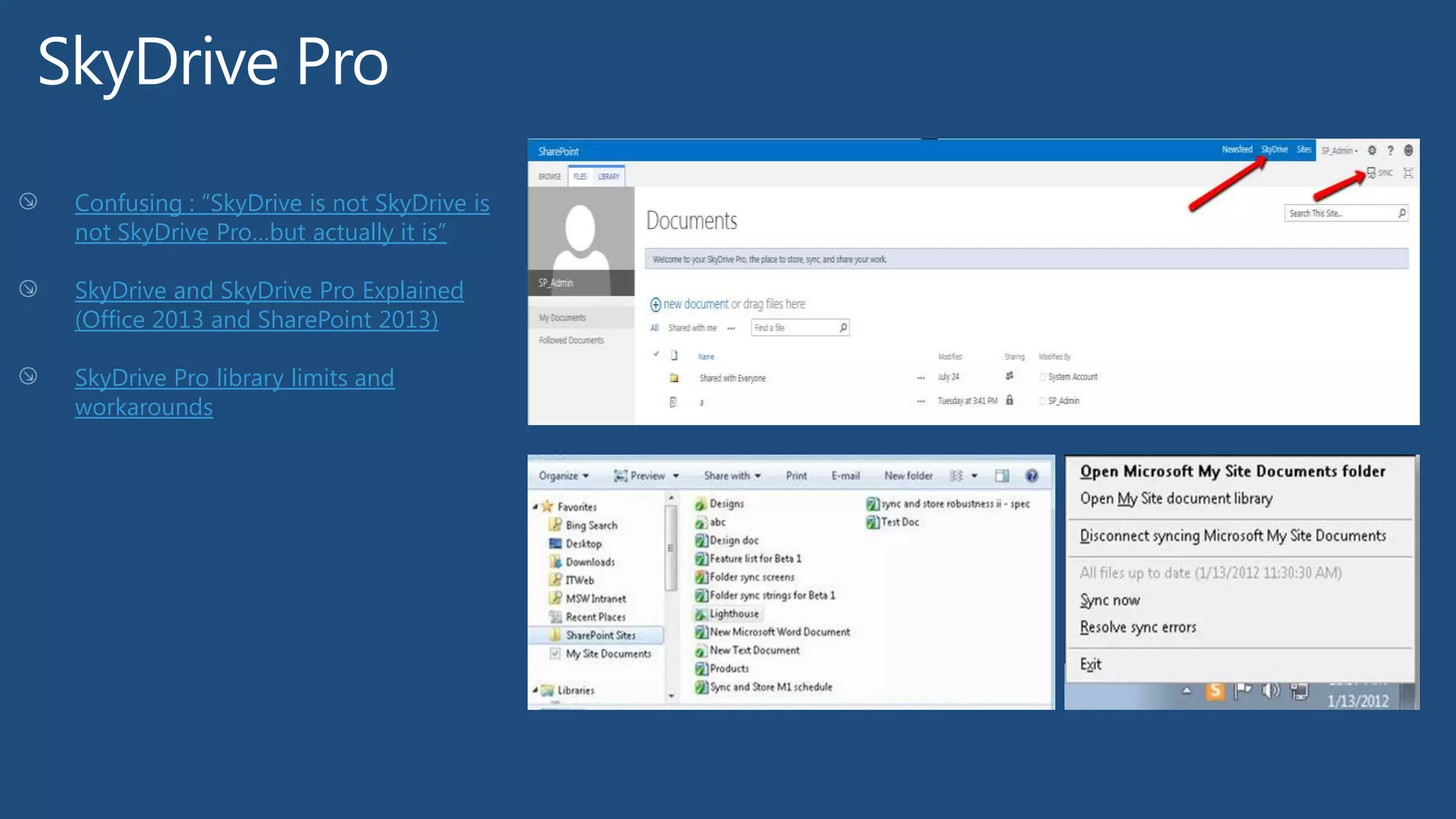Open the change view dropdown arrow
This screenshot has width=1456, height=819.
[x=974, y=476]
